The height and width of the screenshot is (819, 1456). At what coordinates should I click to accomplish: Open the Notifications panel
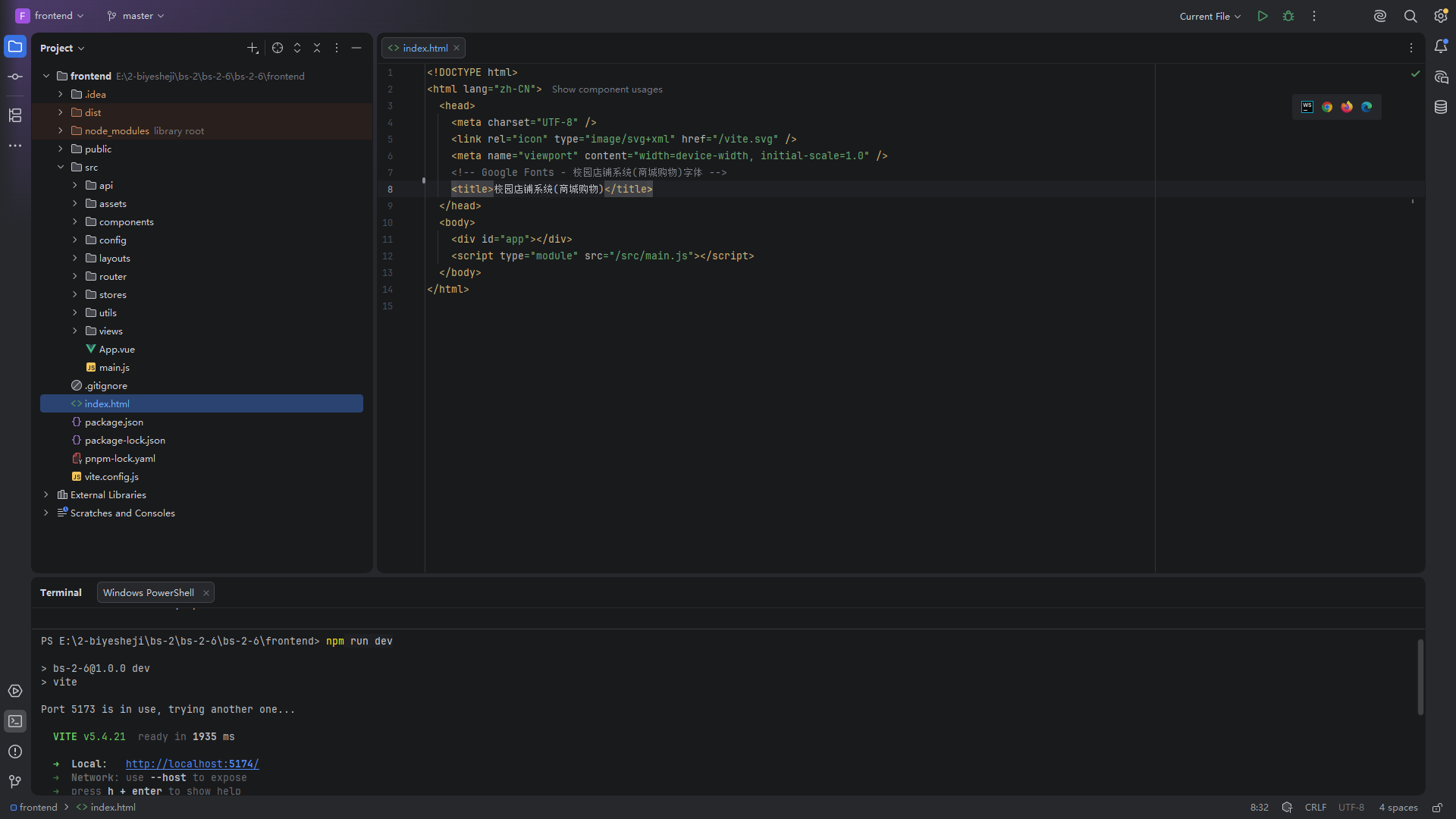coord(1441,47)
